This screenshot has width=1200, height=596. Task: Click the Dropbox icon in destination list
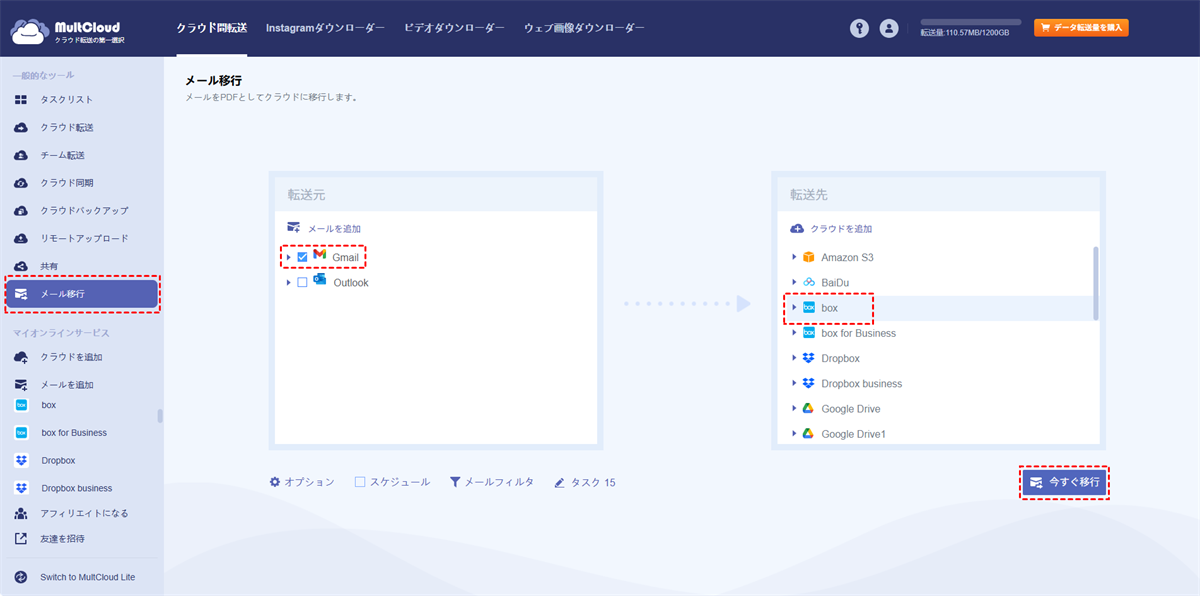(808, 358)
